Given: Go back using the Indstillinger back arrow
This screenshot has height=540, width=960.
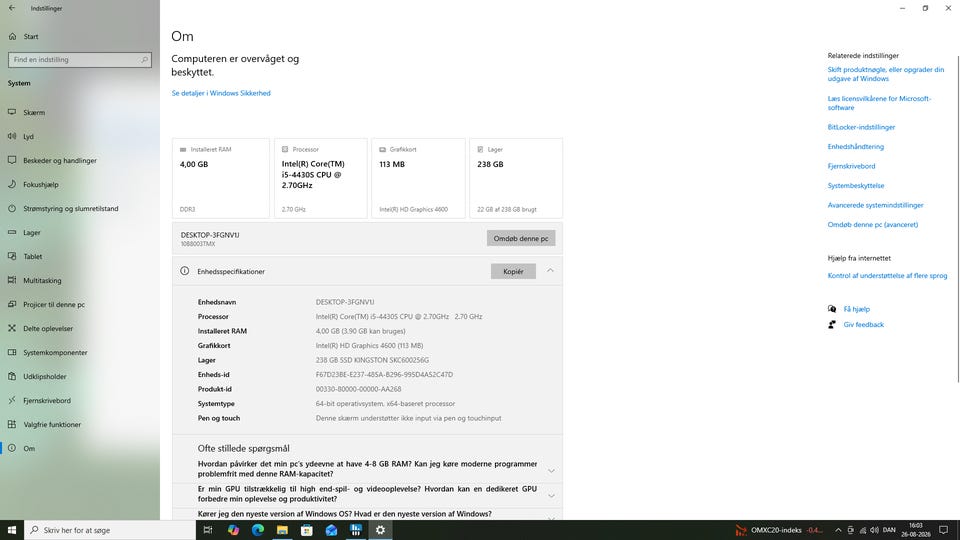Looking at the screenshot, I should pyautogui.click(x=12, y=8).
